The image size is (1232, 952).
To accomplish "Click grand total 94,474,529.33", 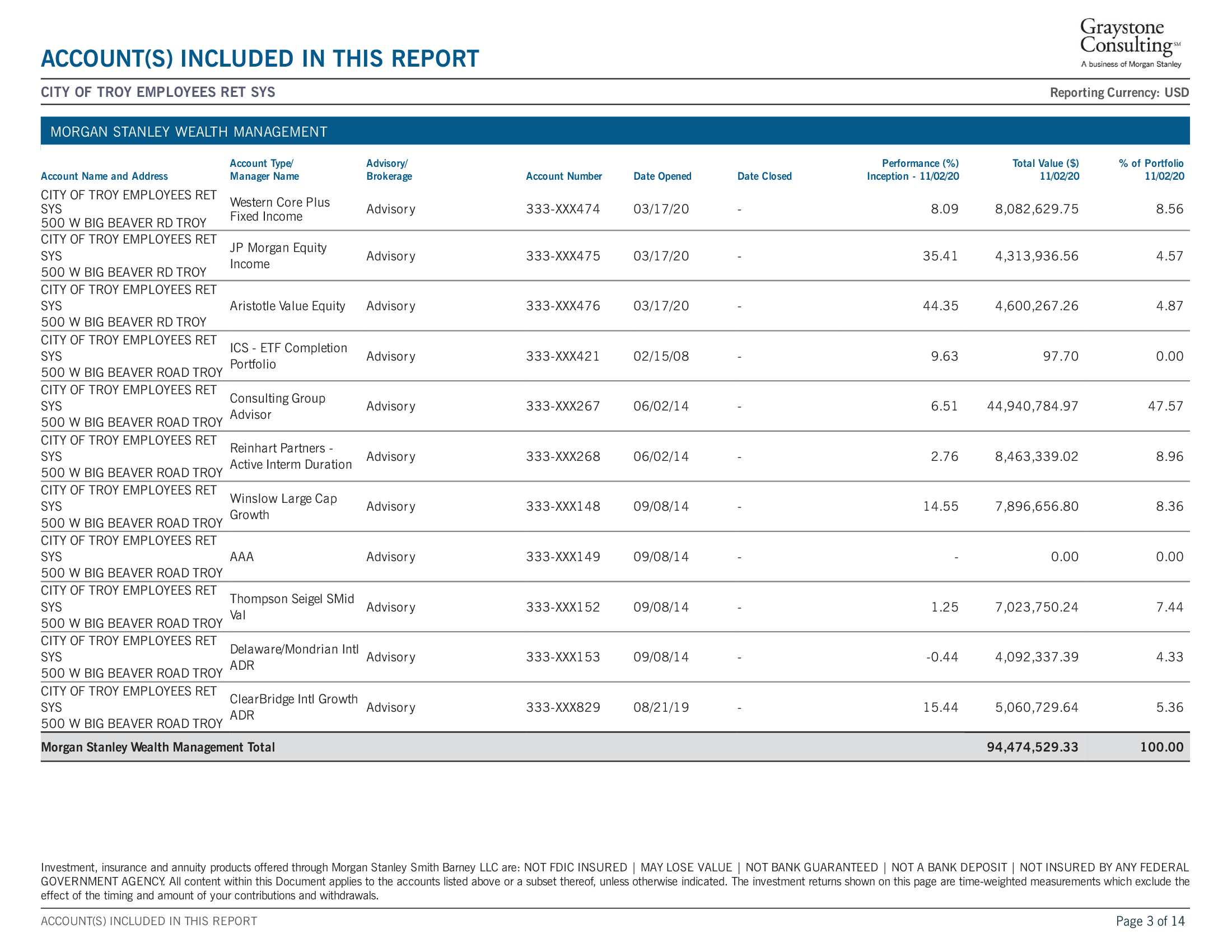I will click(1032, 747).
